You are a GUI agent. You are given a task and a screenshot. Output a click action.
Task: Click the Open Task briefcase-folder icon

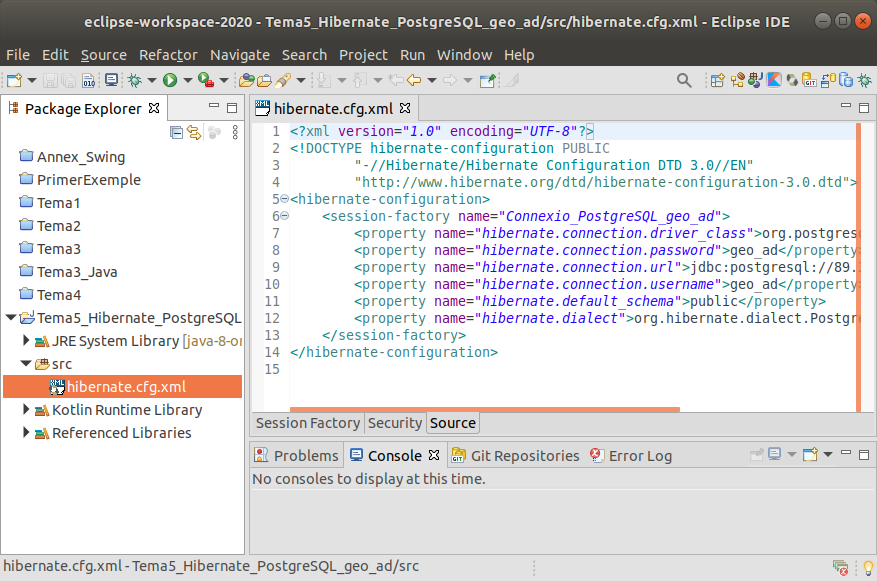tap(265, 81)
